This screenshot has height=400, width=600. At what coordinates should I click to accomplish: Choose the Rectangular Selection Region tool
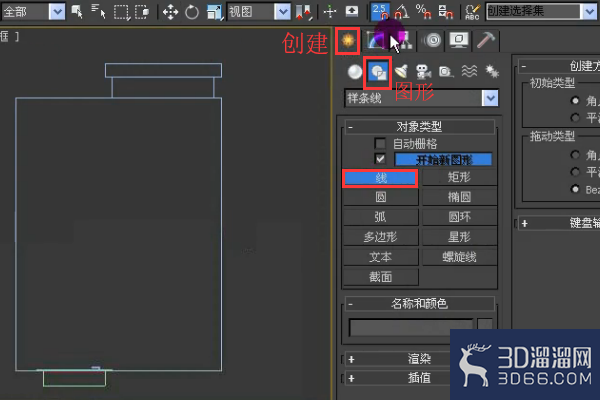pos(122,12)
